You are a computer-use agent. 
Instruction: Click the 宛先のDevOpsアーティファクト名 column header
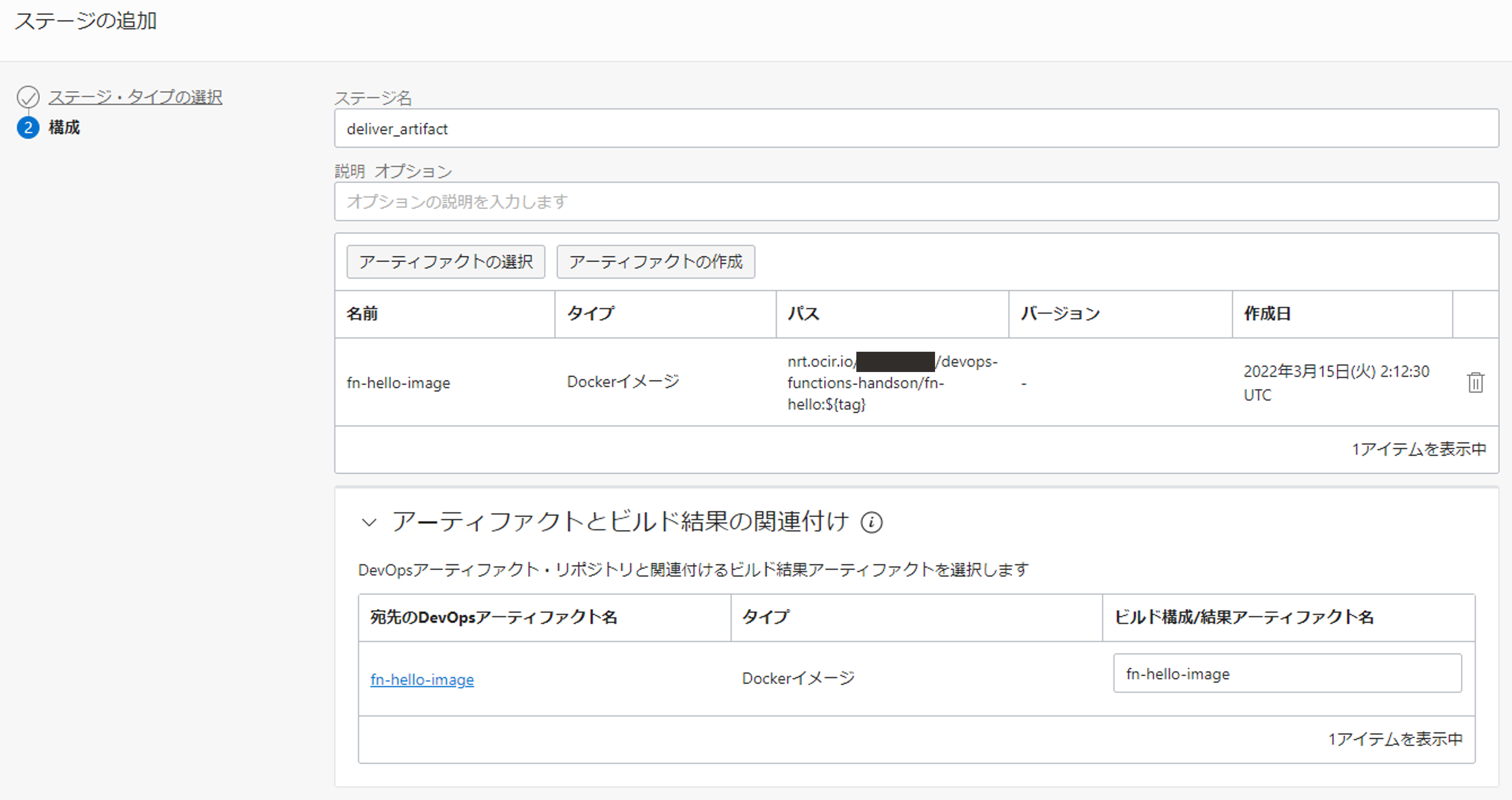493,617
